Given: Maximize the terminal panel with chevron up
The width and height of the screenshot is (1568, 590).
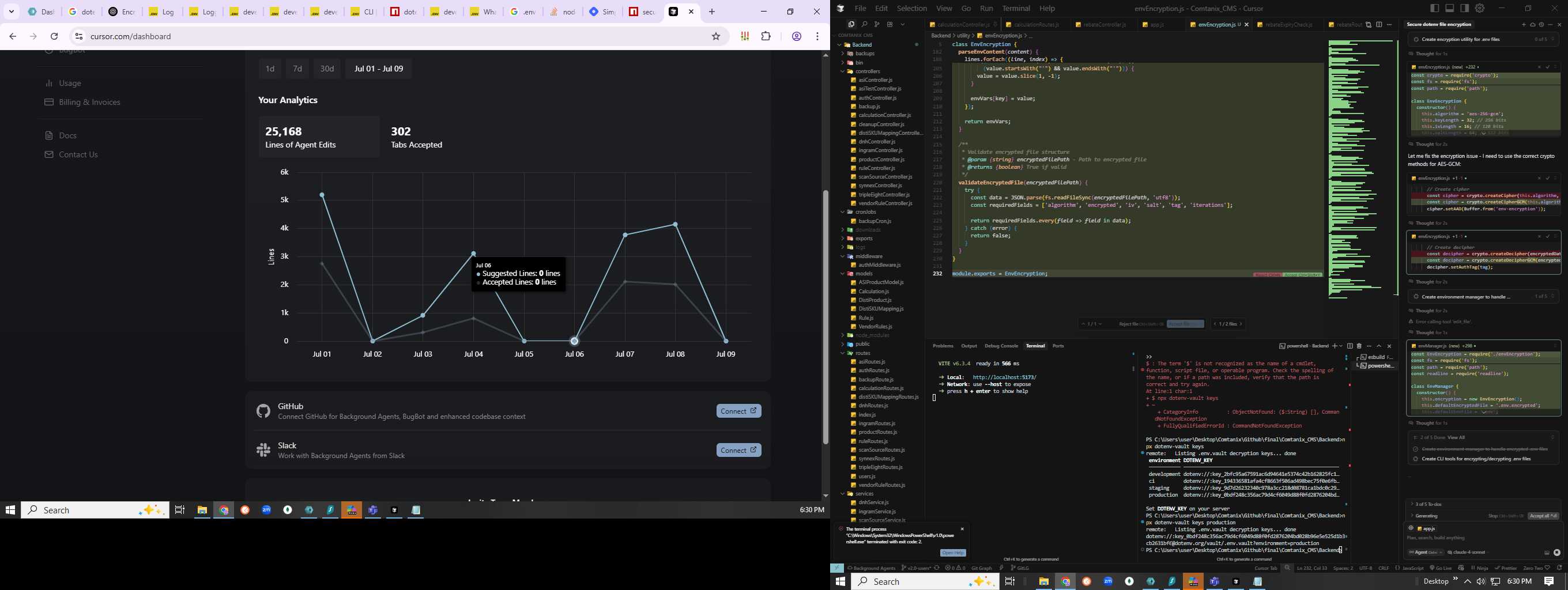Looking at the screenshot, I should 1379,346.
